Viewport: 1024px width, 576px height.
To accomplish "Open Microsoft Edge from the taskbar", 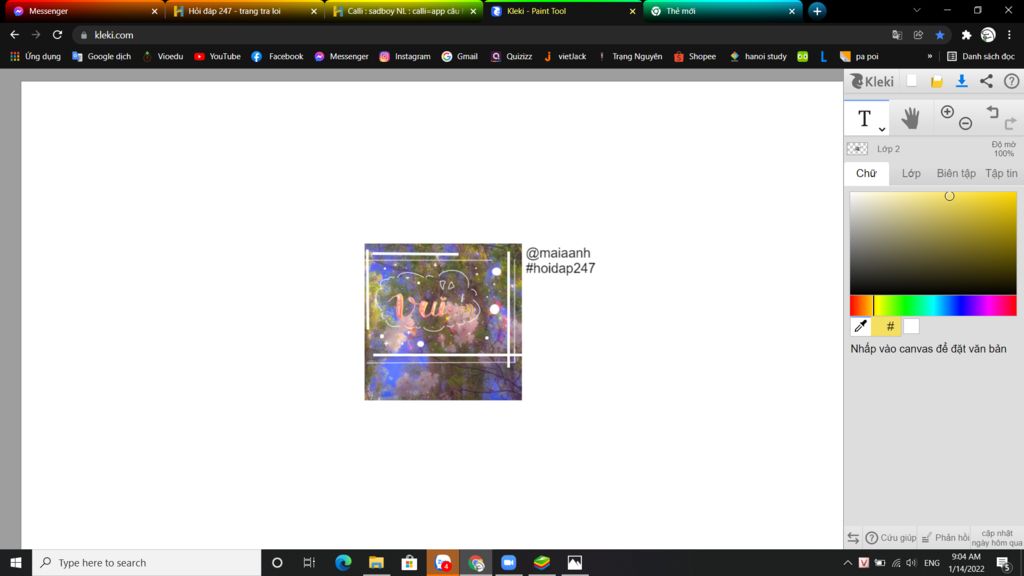I will click(343, 562).
